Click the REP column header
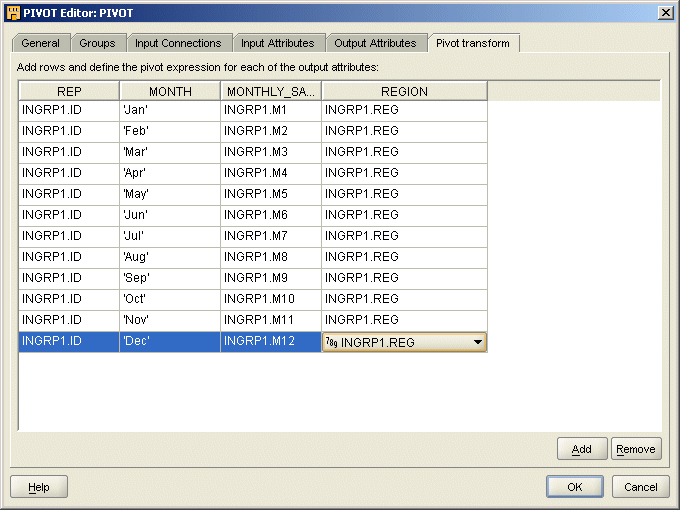The height and width of the screenshot is (510, 680). tap(69, 92)
